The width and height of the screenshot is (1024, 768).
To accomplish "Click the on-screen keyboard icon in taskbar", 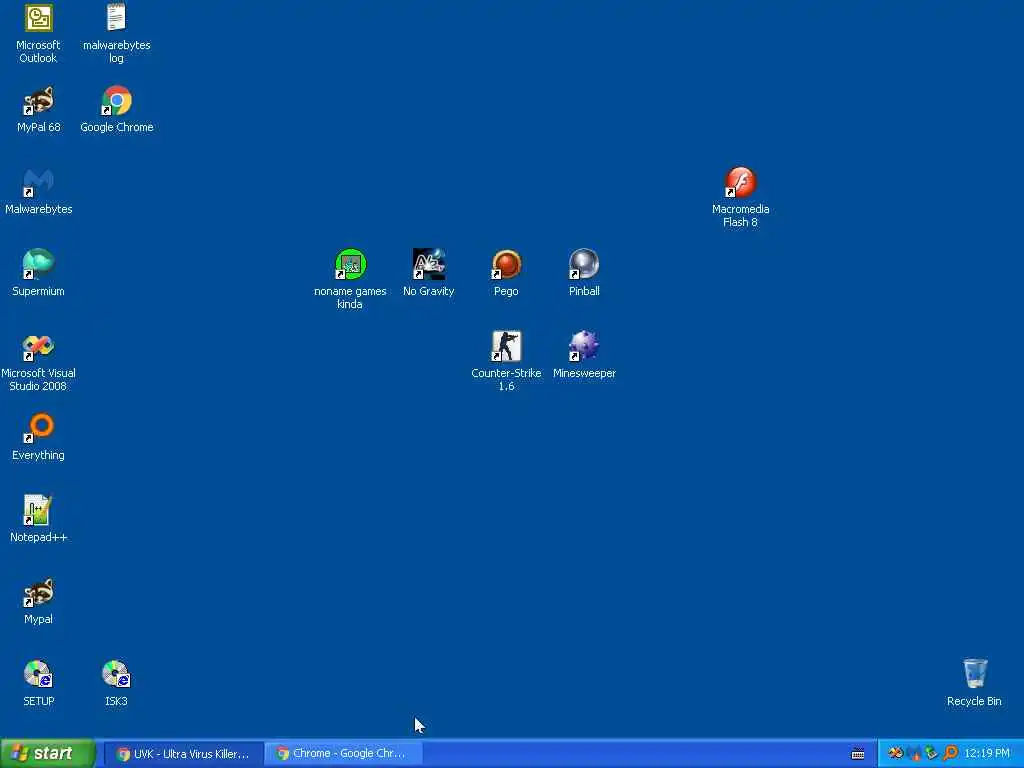I will (x=858, y=754).
